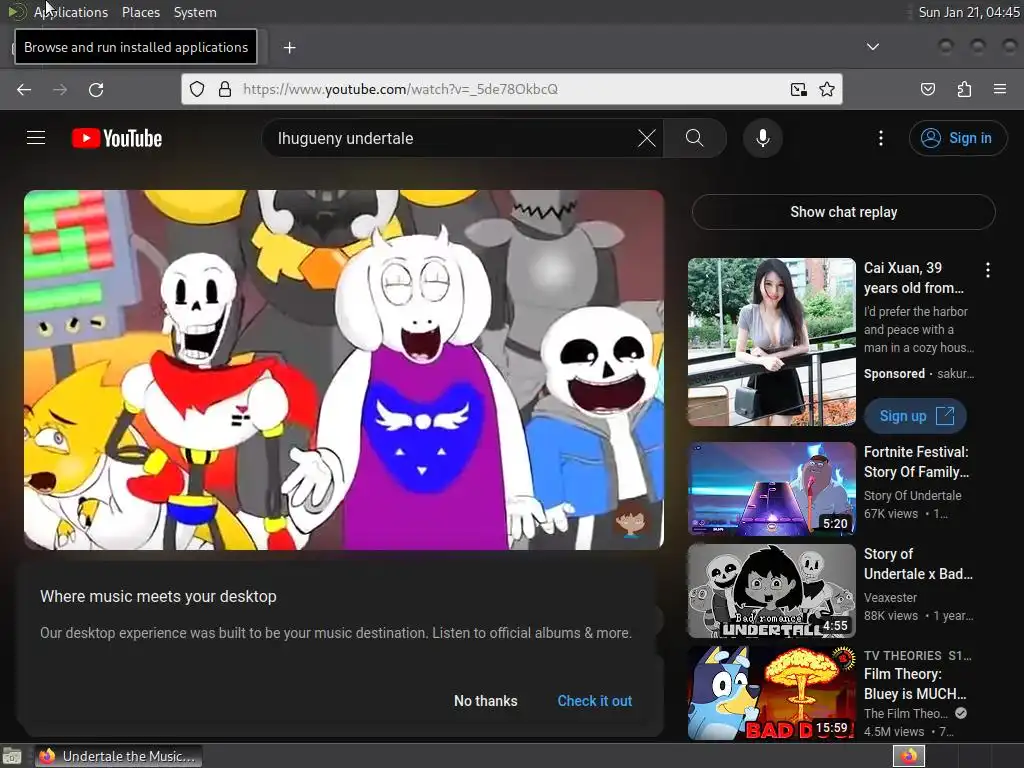The height and width of the screenshot is (768, 1024).
Task: Open the Pocket save icon
Action: tap(928, 89)
